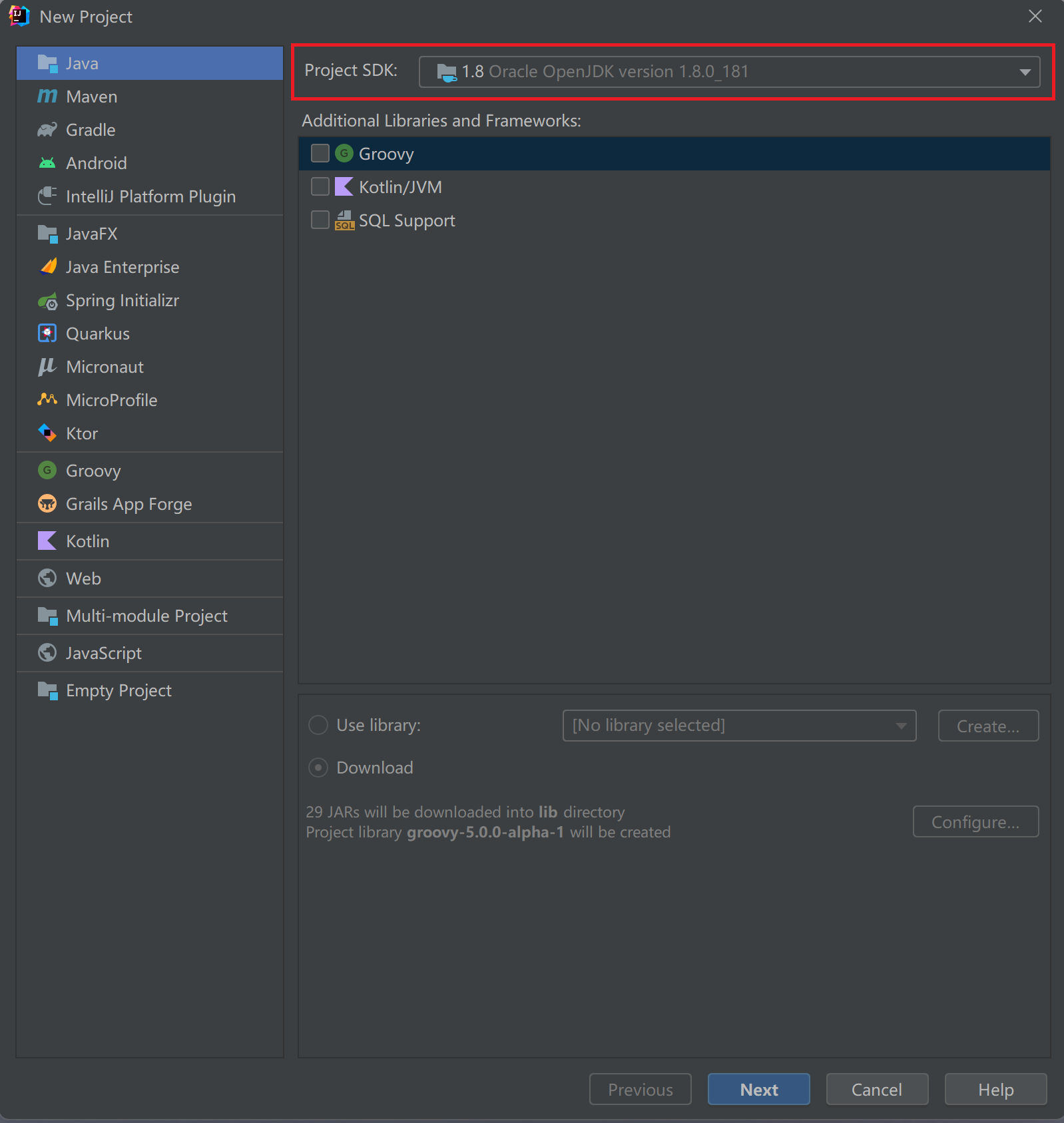Close the New Project dialog
The width and height of the screenshot is (1064, 1123).
click(1035, 16)
